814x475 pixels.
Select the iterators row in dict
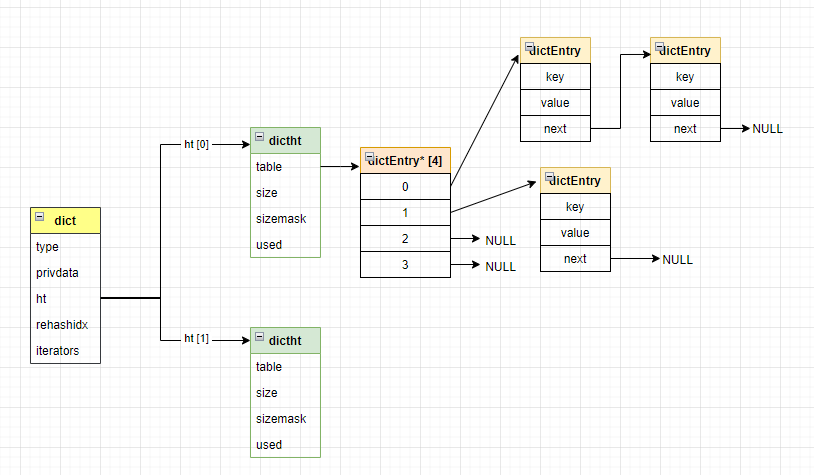pyautogui.click(x=65, y=351)
